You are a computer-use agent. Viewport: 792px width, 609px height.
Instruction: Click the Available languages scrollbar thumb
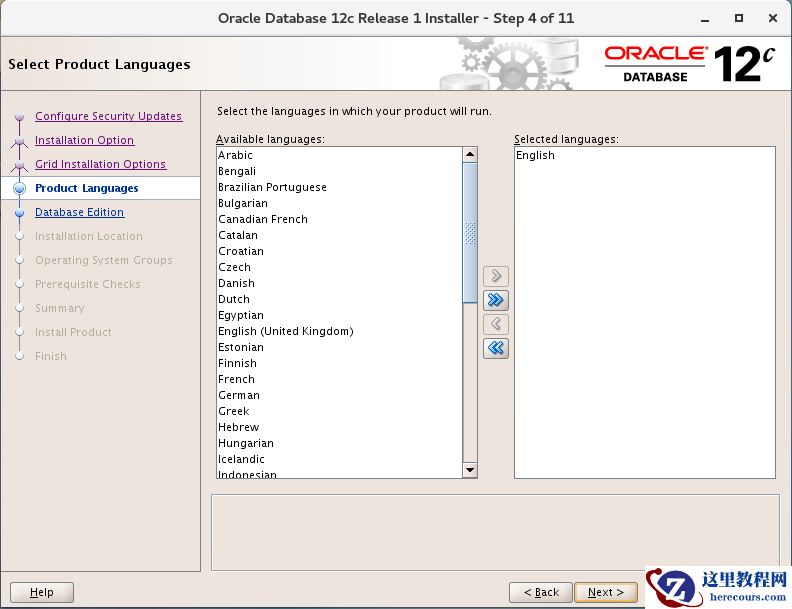pos(470,233)
